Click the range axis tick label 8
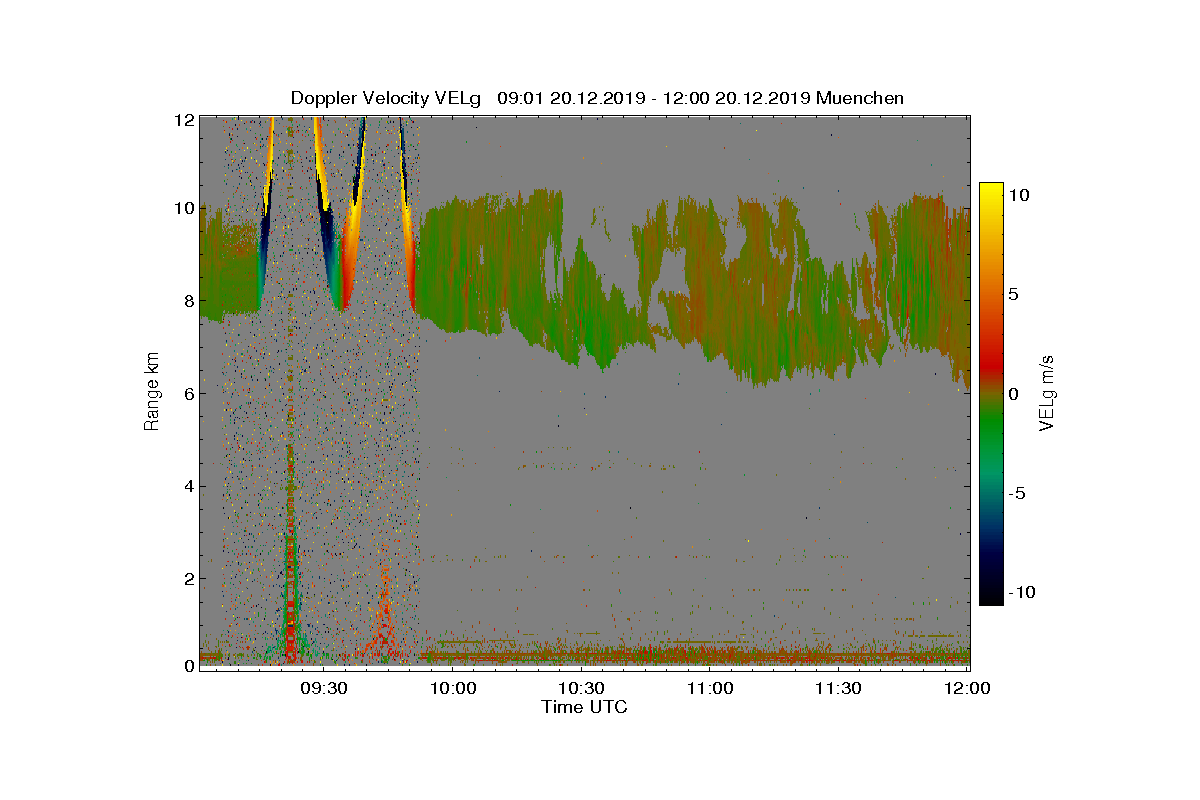The image size is (1200, 800). click(187, 301)
